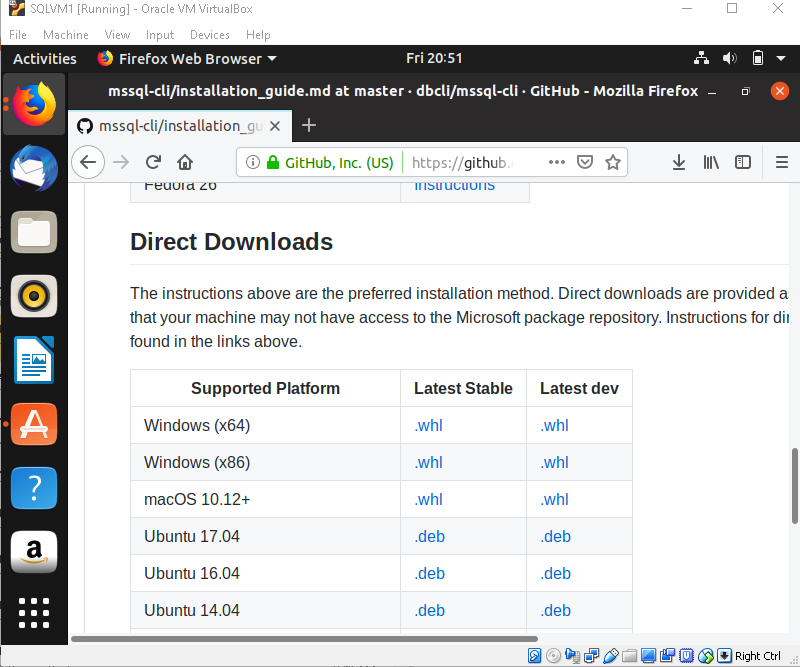Image resolution: width=800 pixels, height=667 pixels.
Task: Go to the Firefox home page
Action: [x=185, y=162]
